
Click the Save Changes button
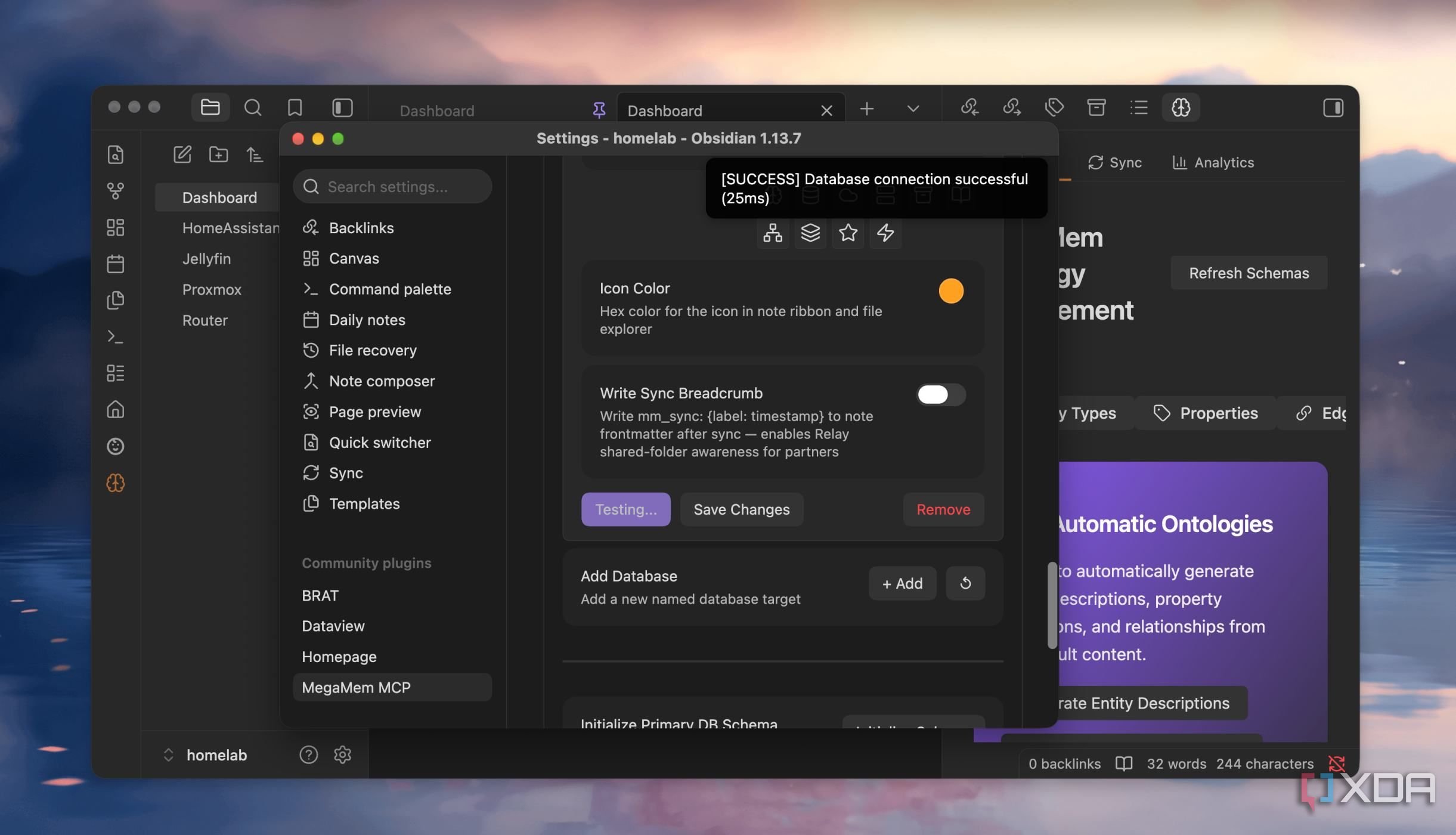(x=742, y=509)
